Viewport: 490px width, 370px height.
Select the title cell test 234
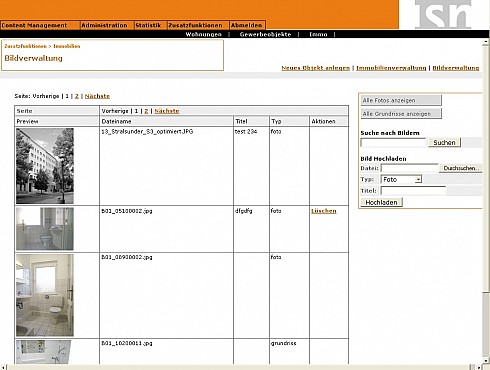(246, 132)
